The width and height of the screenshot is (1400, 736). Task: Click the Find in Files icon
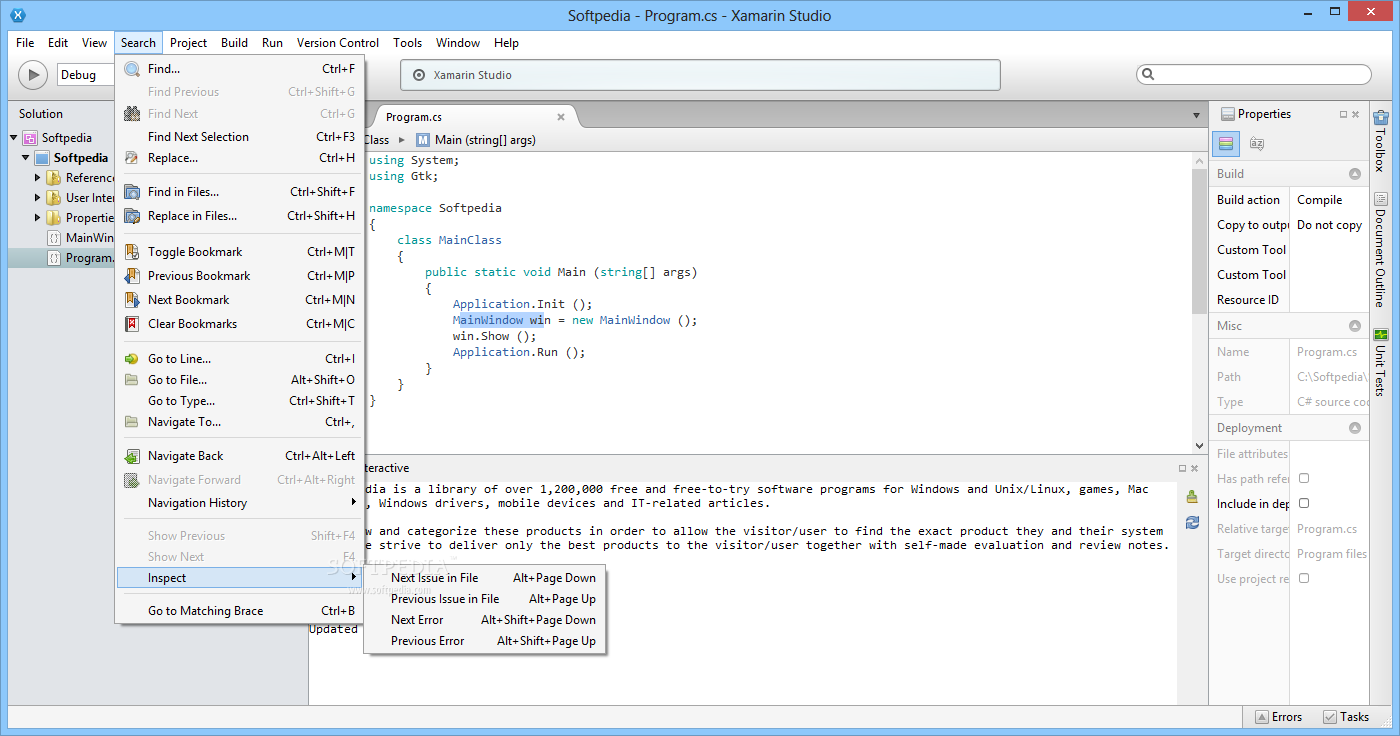click(131, 192)
